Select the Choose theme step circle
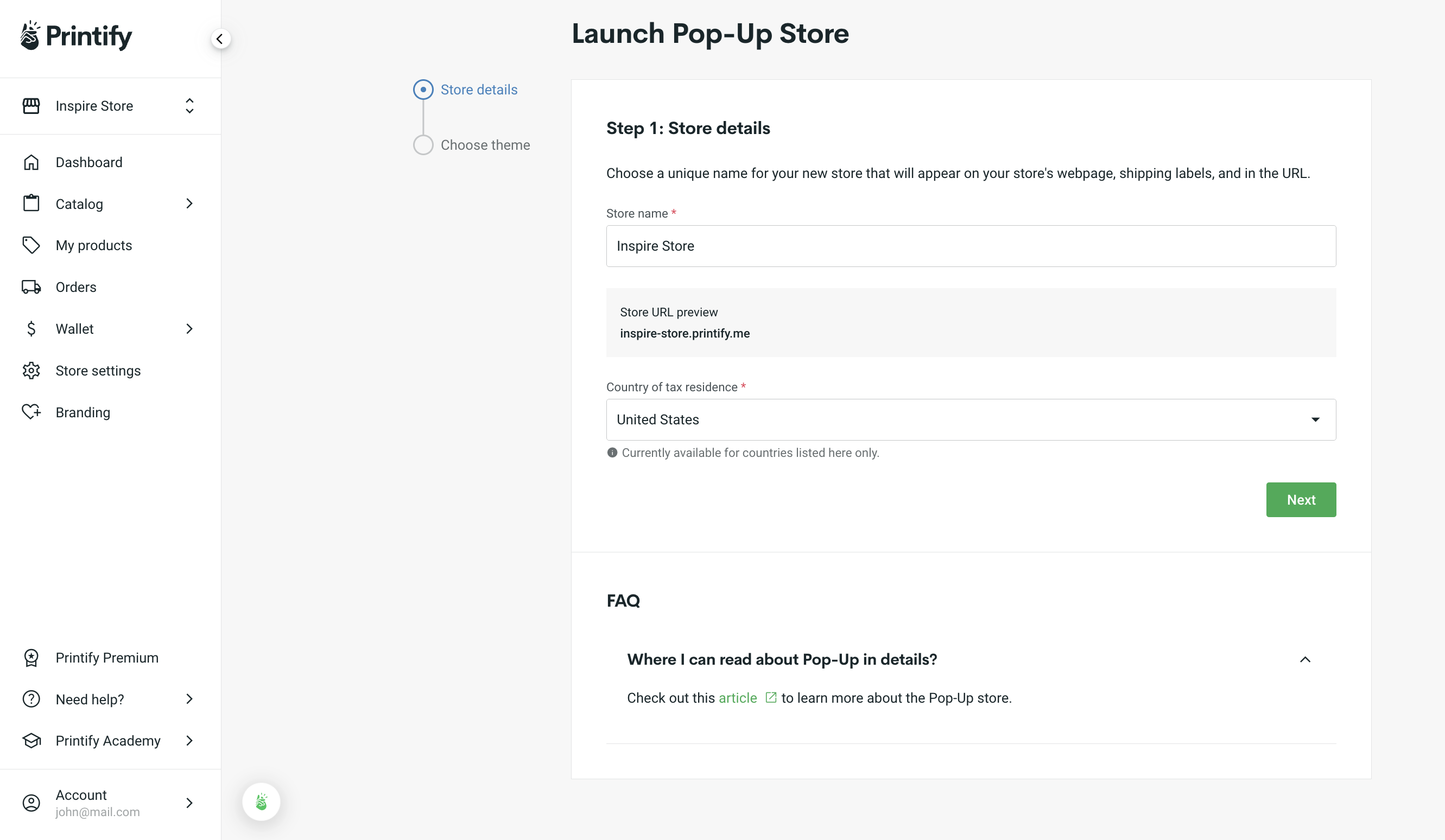 pyautogui.click(x=423, y=144)
